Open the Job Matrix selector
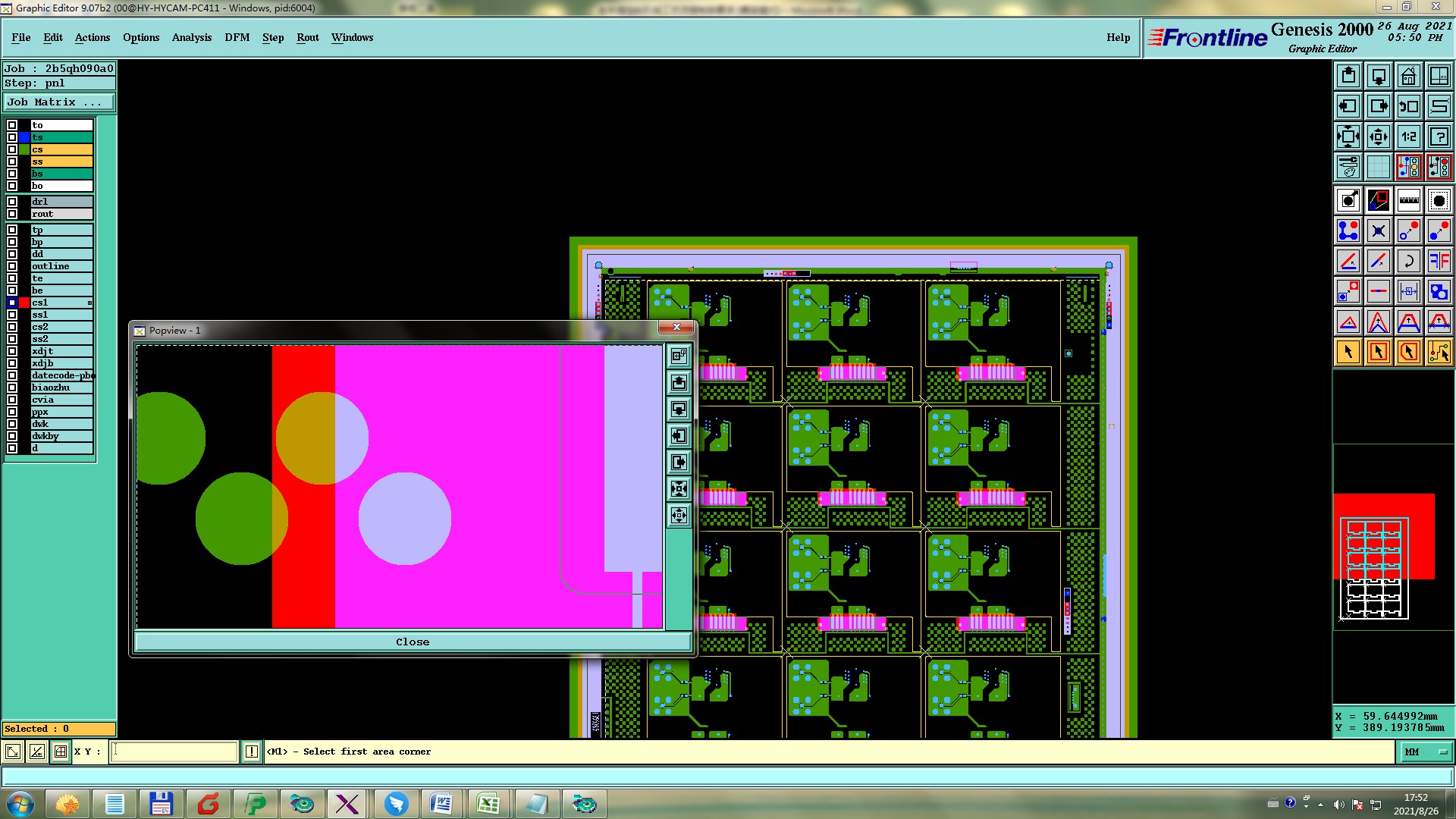 [x=59, y=102]
